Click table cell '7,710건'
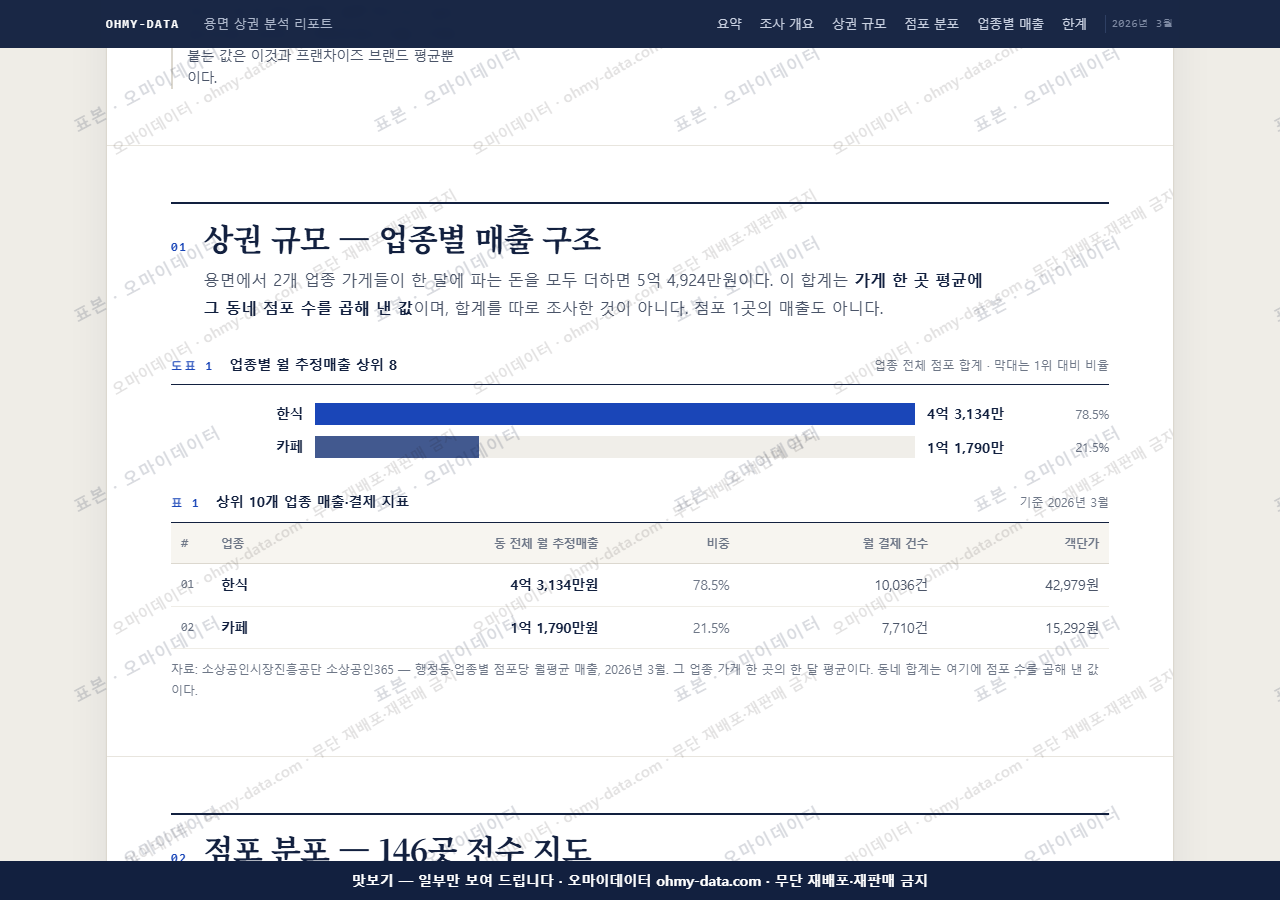Viewport: 1280px width, 900px height. [905, 628]
